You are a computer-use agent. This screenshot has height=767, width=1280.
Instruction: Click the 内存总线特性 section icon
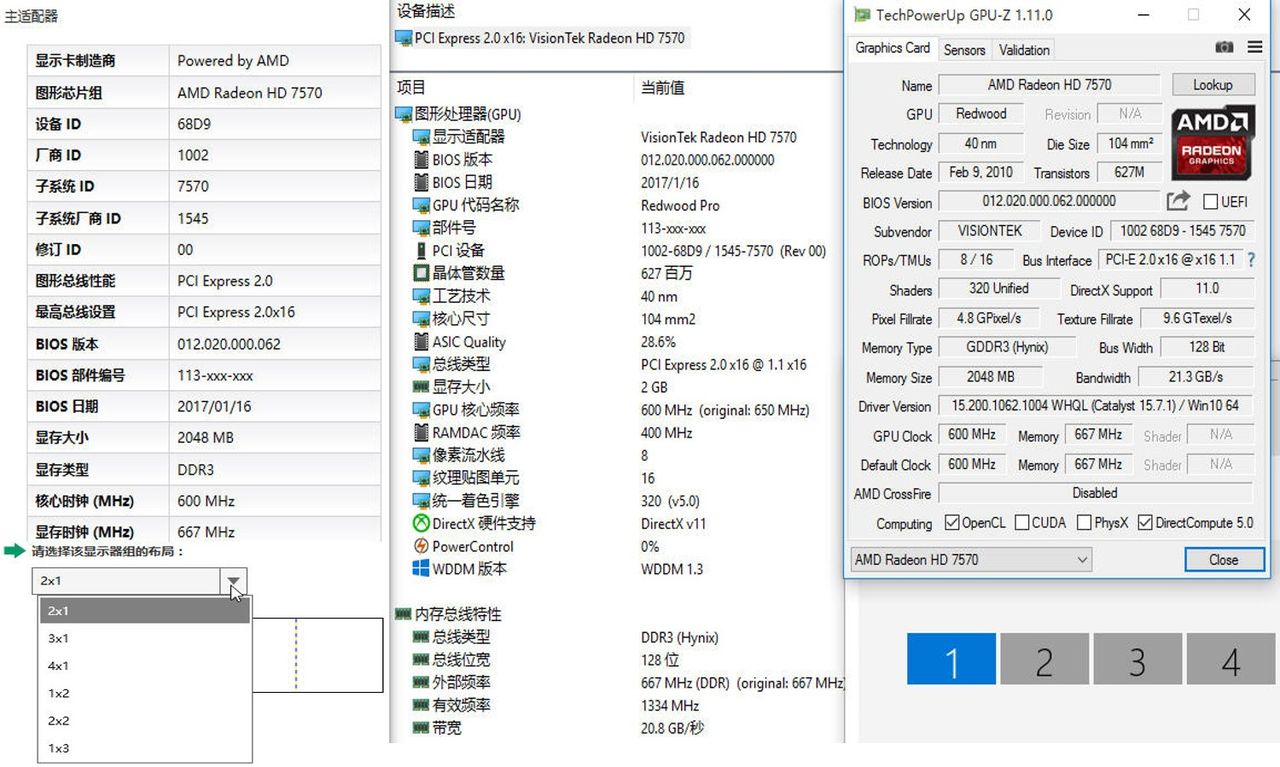pyautogui.click(x=404, y=614)
